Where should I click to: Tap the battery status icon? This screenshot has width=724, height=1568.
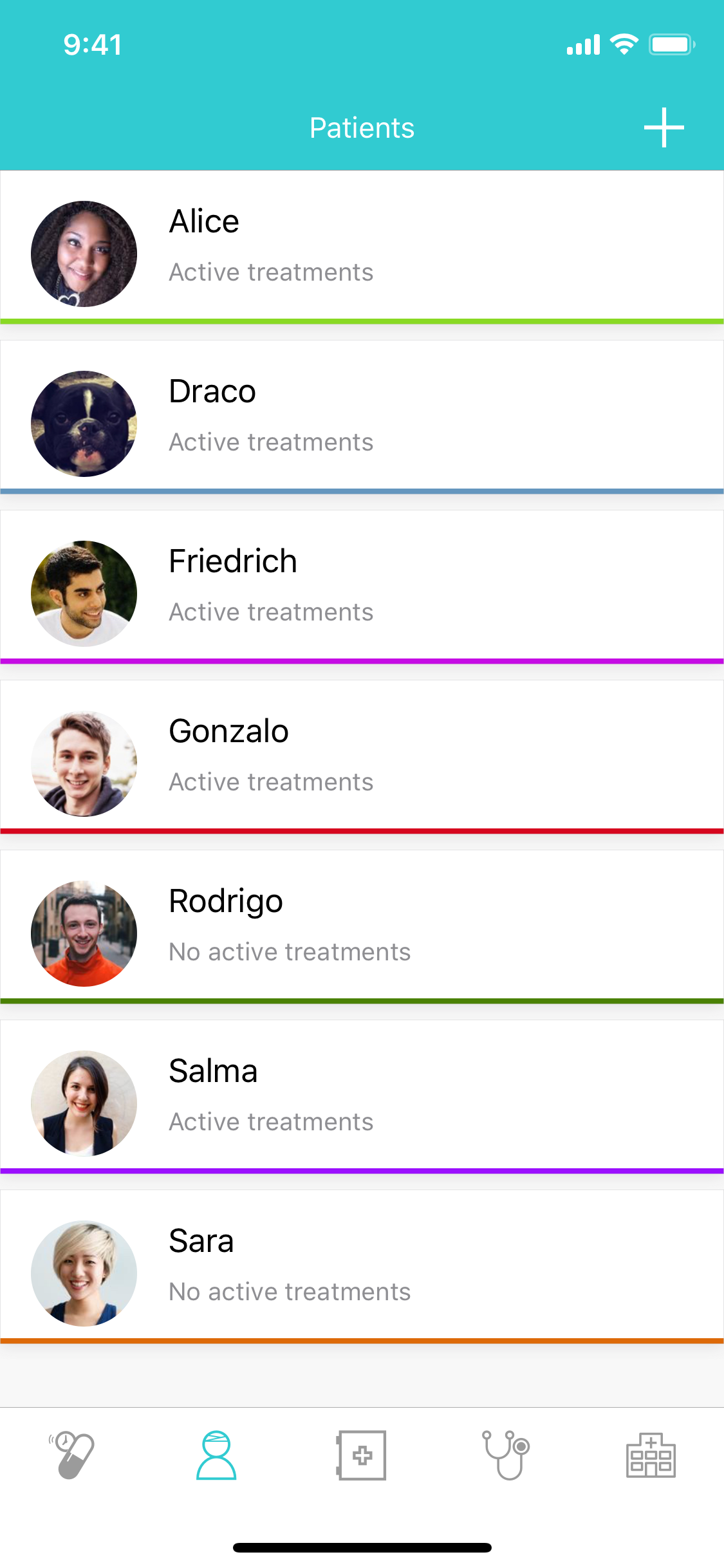tap(671, 44)
